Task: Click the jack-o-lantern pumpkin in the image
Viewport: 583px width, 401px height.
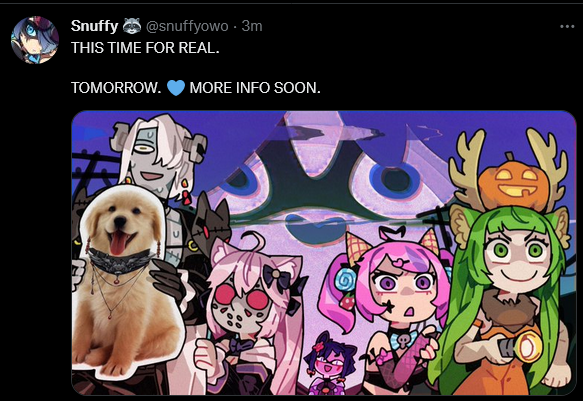Action: coord(513,183)
